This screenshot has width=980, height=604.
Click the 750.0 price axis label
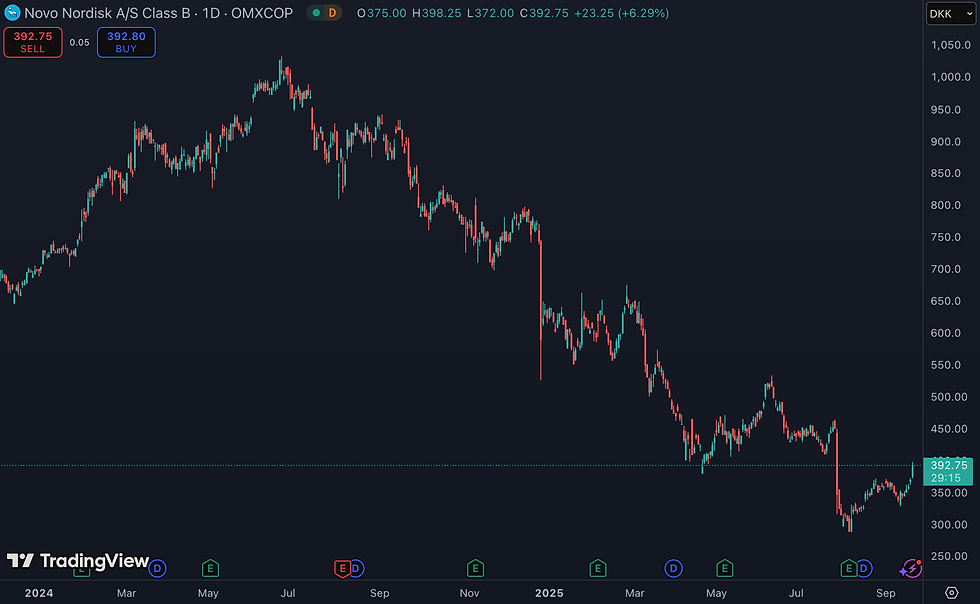(x=946, y=237)
